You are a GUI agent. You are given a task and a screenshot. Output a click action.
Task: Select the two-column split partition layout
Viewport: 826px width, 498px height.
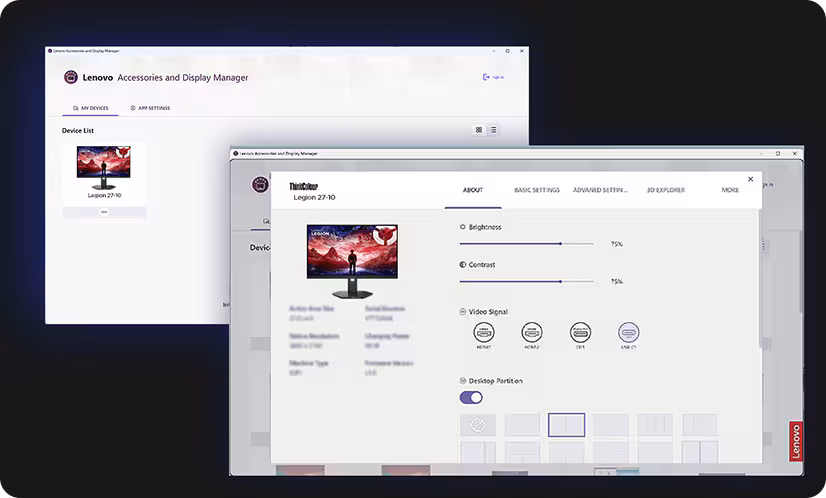[566, 425]
